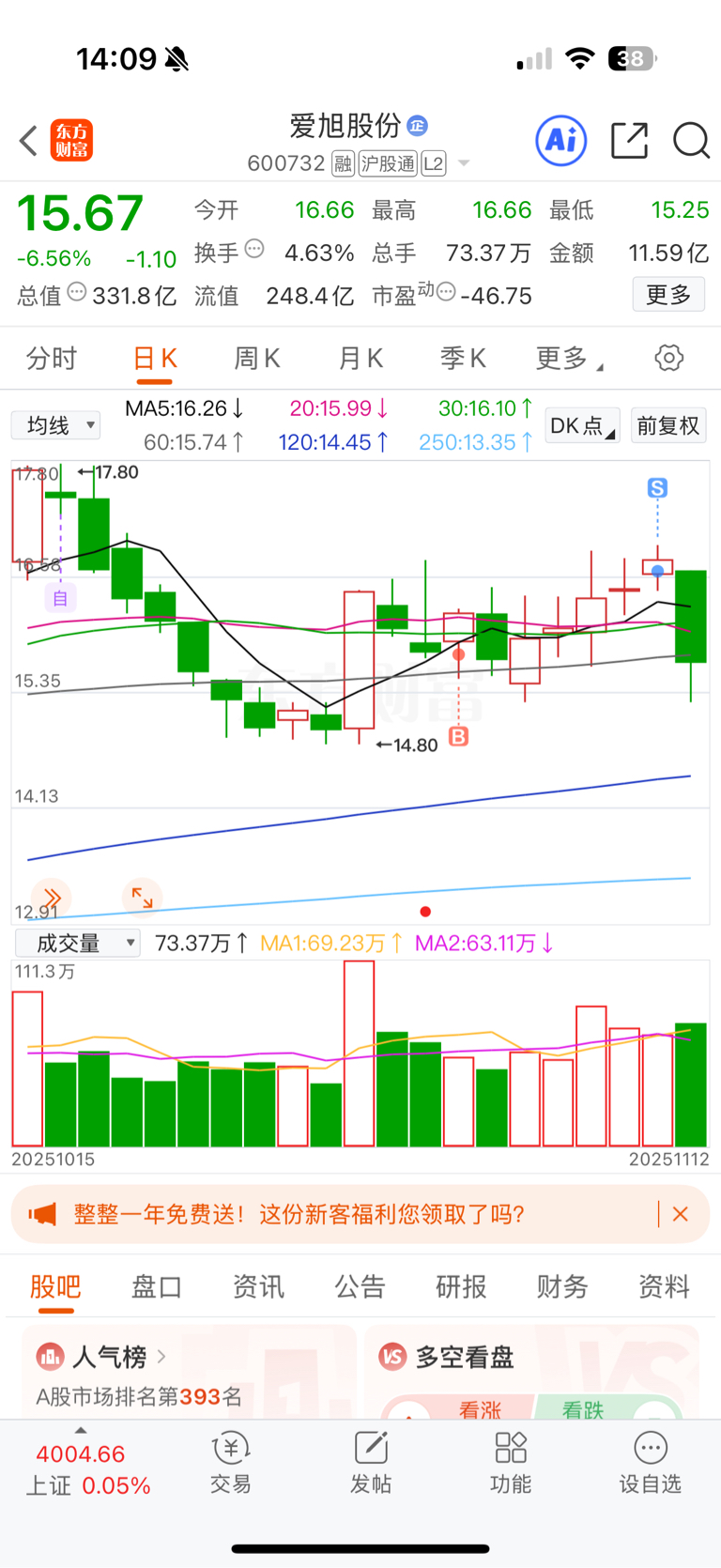The height and width of the screenshot is (1568, 721).
Task: Tap the L2 level tag
Action: 433,163
